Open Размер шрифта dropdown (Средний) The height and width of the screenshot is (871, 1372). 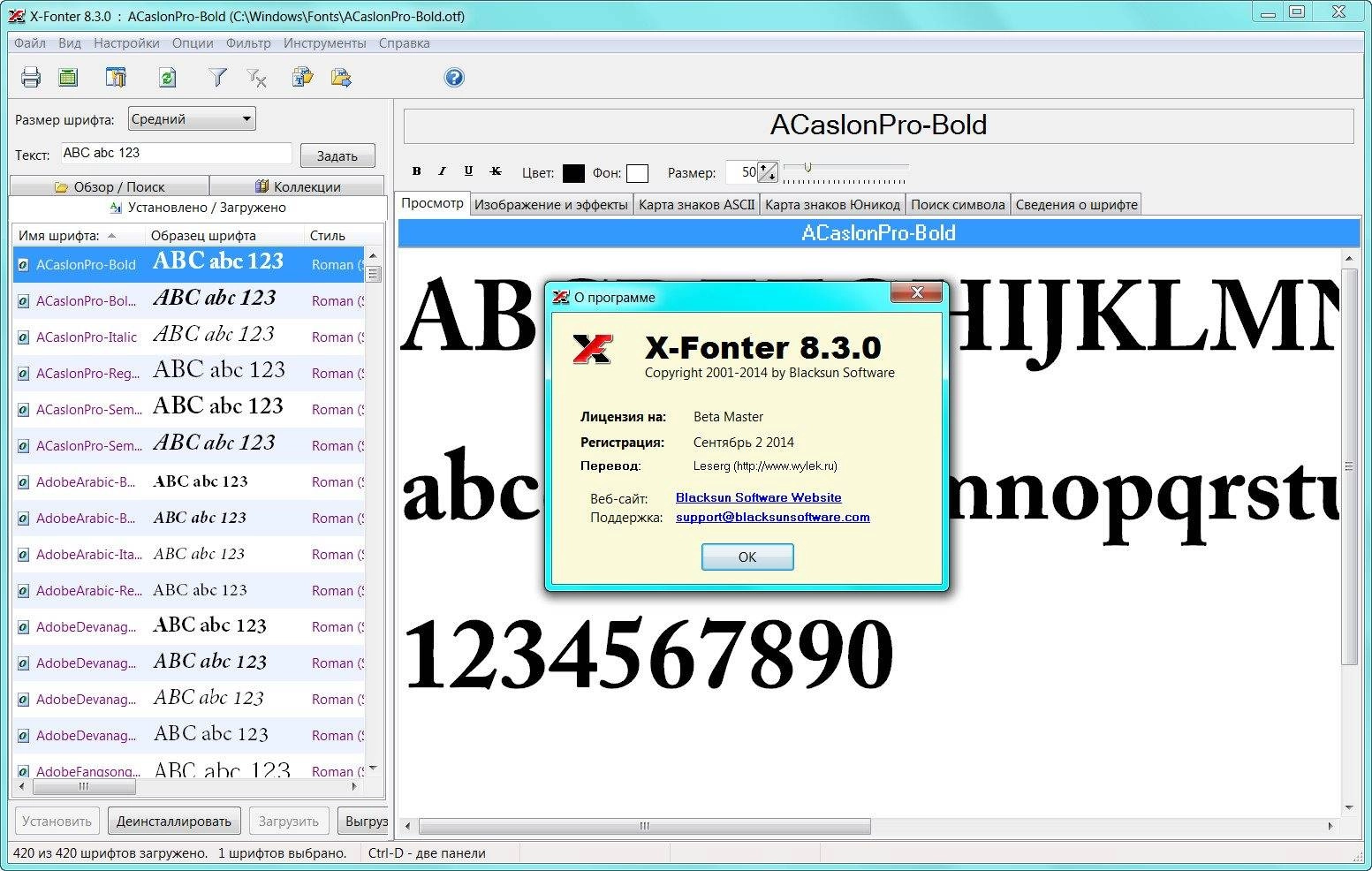click(192, 118)
